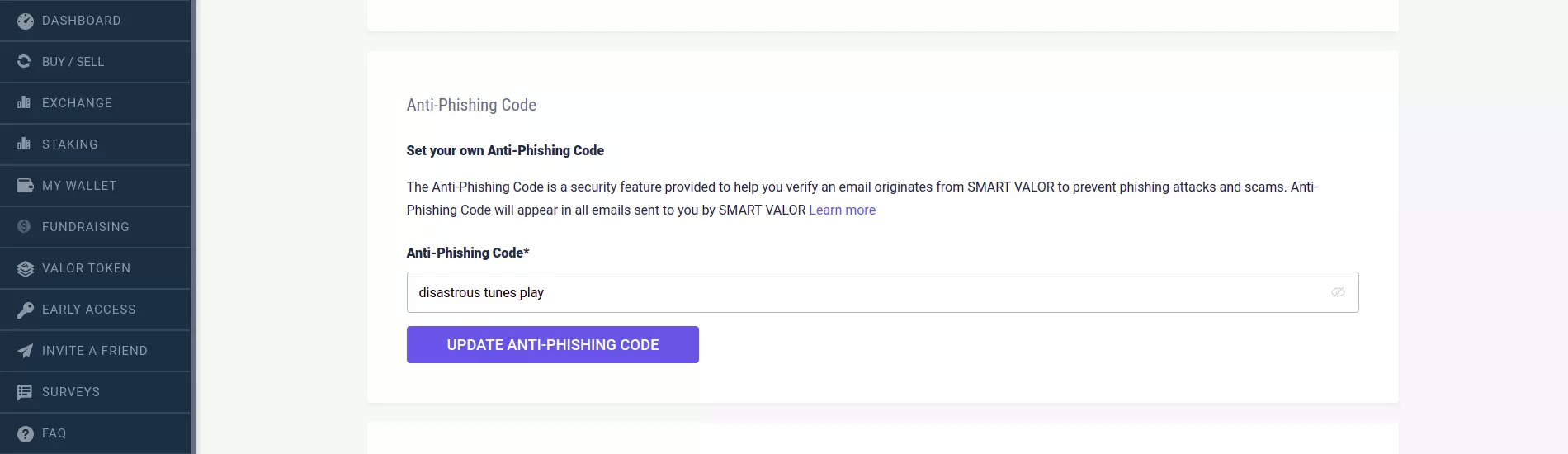This screenshot has width=1568, height=454.
Task: Click the Buy / Sell refresh icon
Action: pos(24,61)
